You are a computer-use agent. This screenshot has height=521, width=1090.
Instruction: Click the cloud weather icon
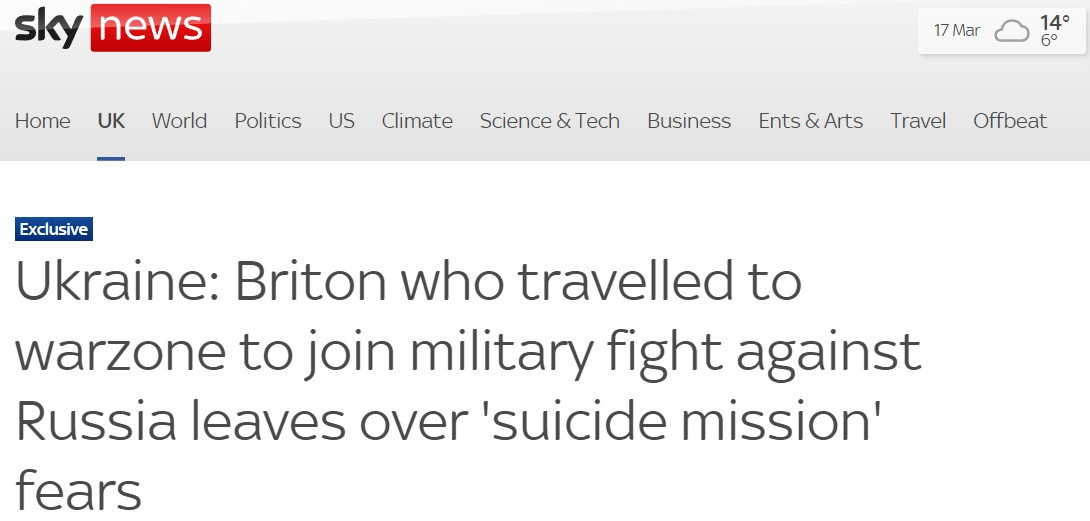[1011, 31]
